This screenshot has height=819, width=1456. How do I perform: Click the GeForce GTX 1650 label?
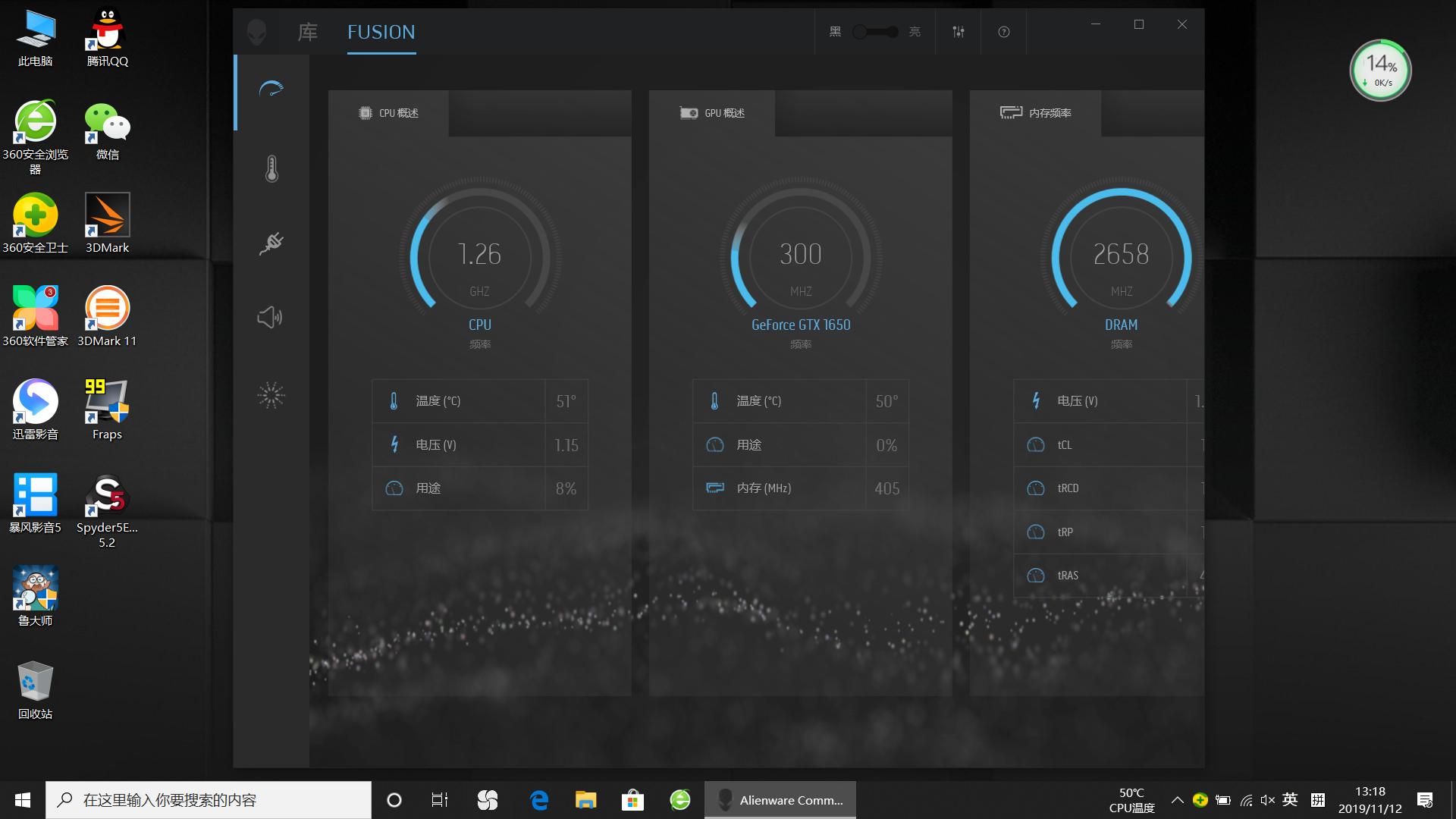coord(801,325)
